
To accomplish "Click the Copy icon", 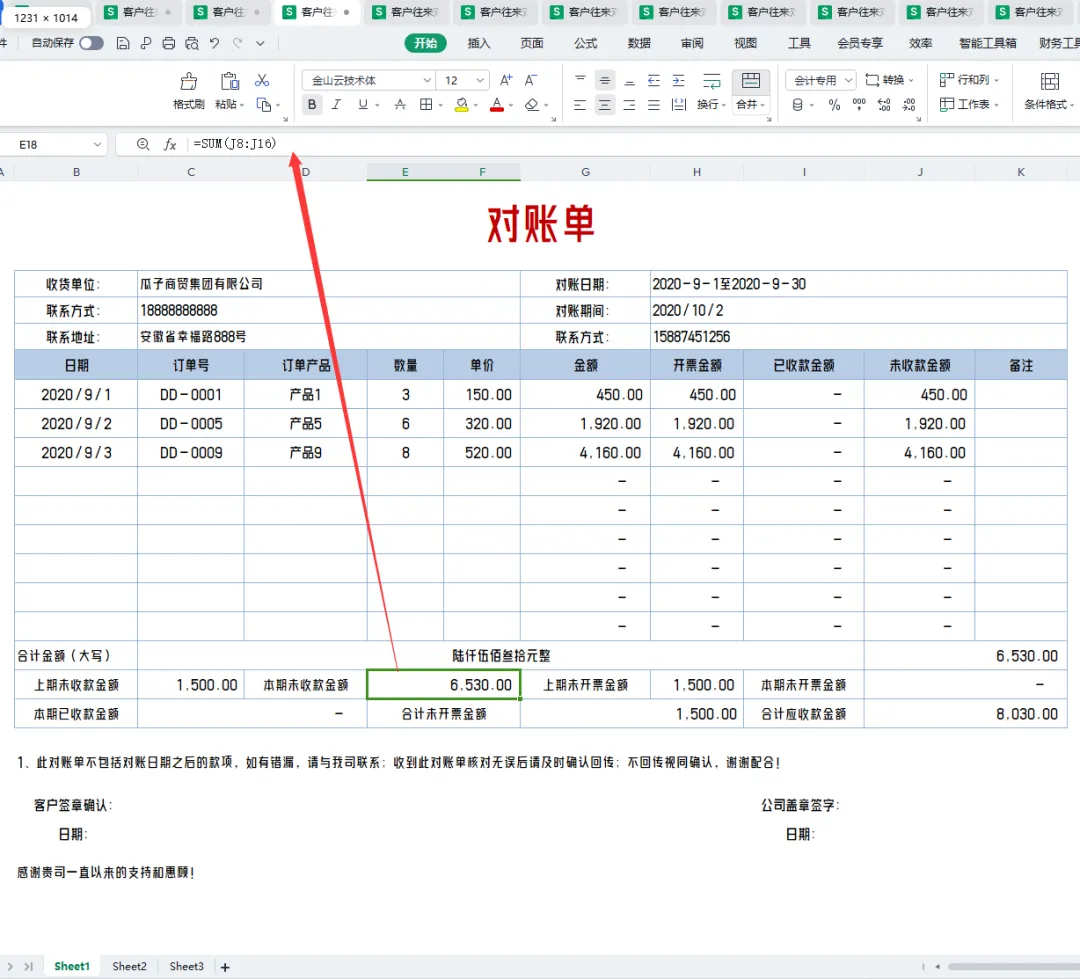I will 263,105.
